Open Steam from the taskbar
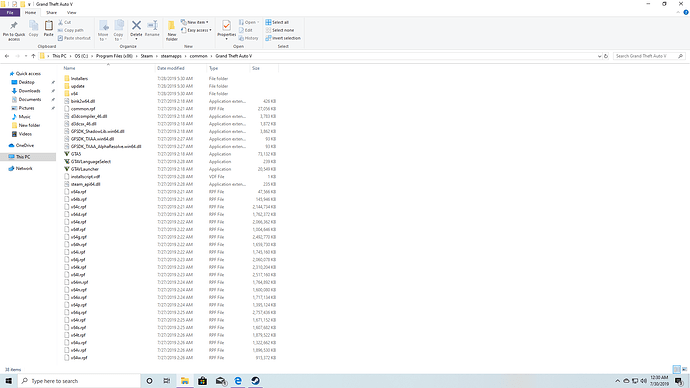The image size is (690, 388). 255,381
